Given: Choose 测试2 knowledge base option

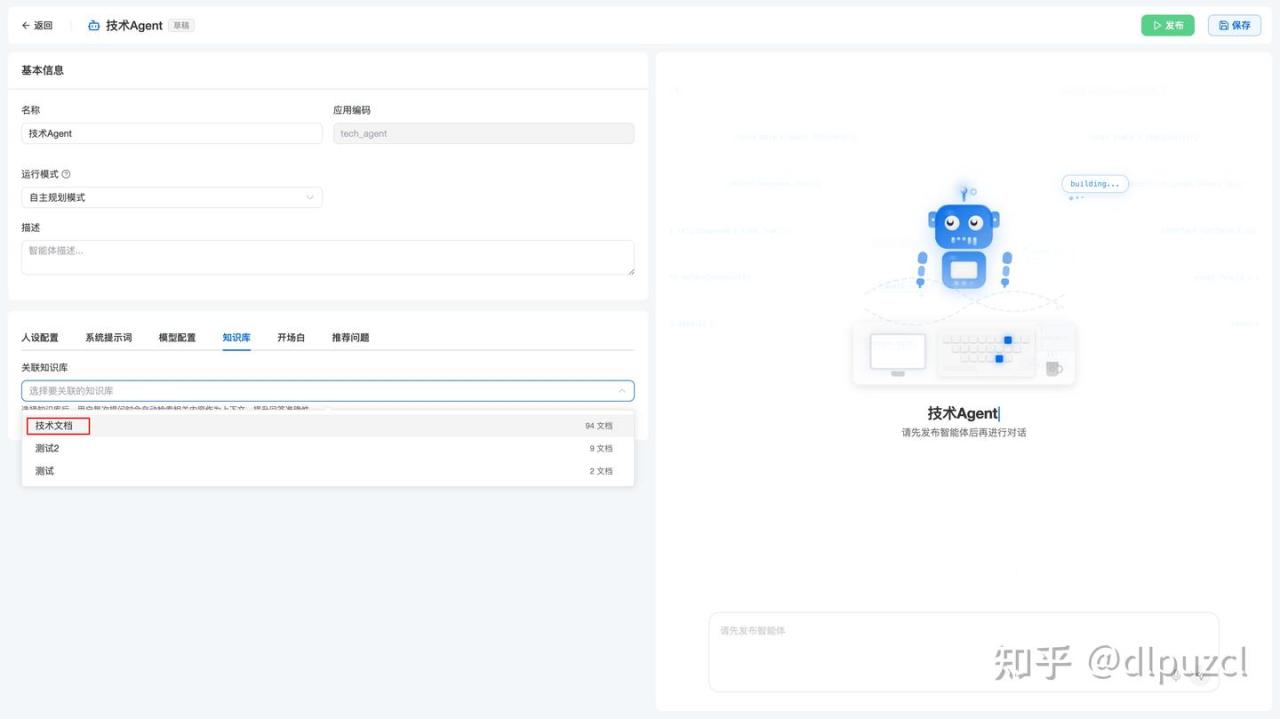Looking at the screenshot, I should pyautogui.click(x=47, y=449).
